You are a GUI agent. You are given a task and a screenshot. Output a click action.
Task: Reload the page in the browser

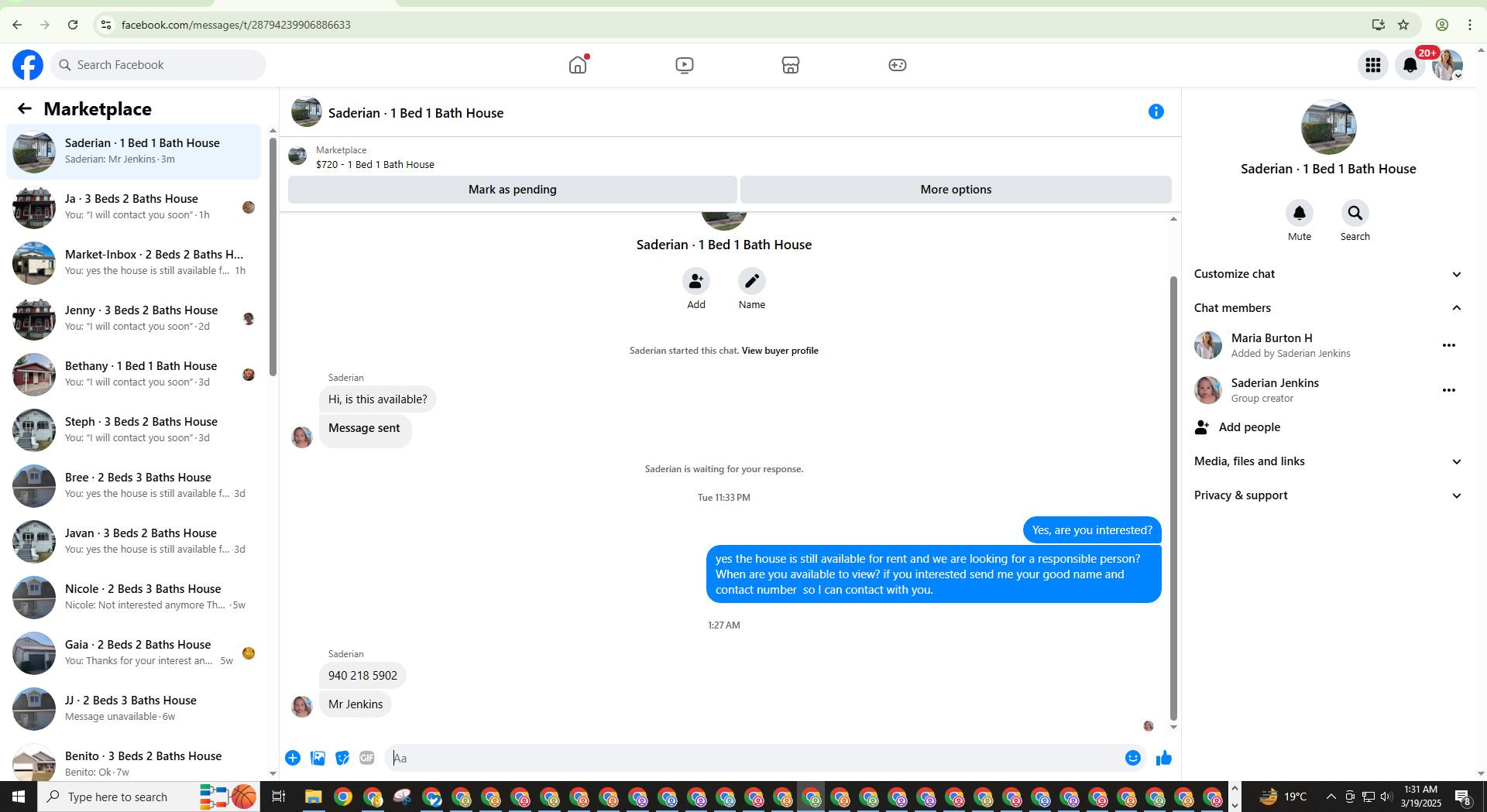tap(73, 25)
